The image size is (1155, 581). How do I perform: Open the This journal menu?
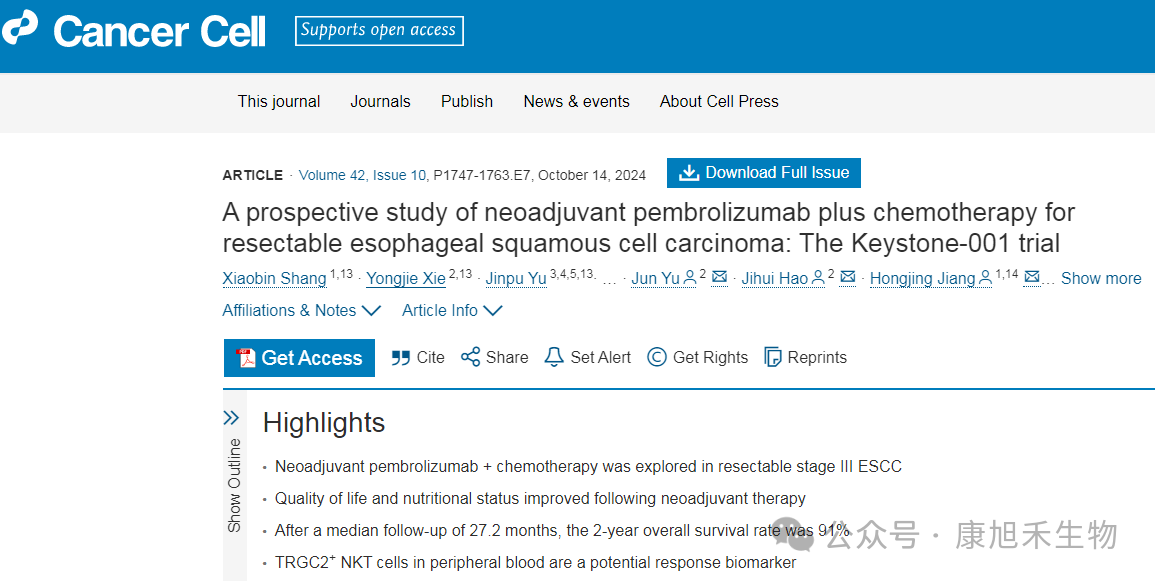(279, 101)
